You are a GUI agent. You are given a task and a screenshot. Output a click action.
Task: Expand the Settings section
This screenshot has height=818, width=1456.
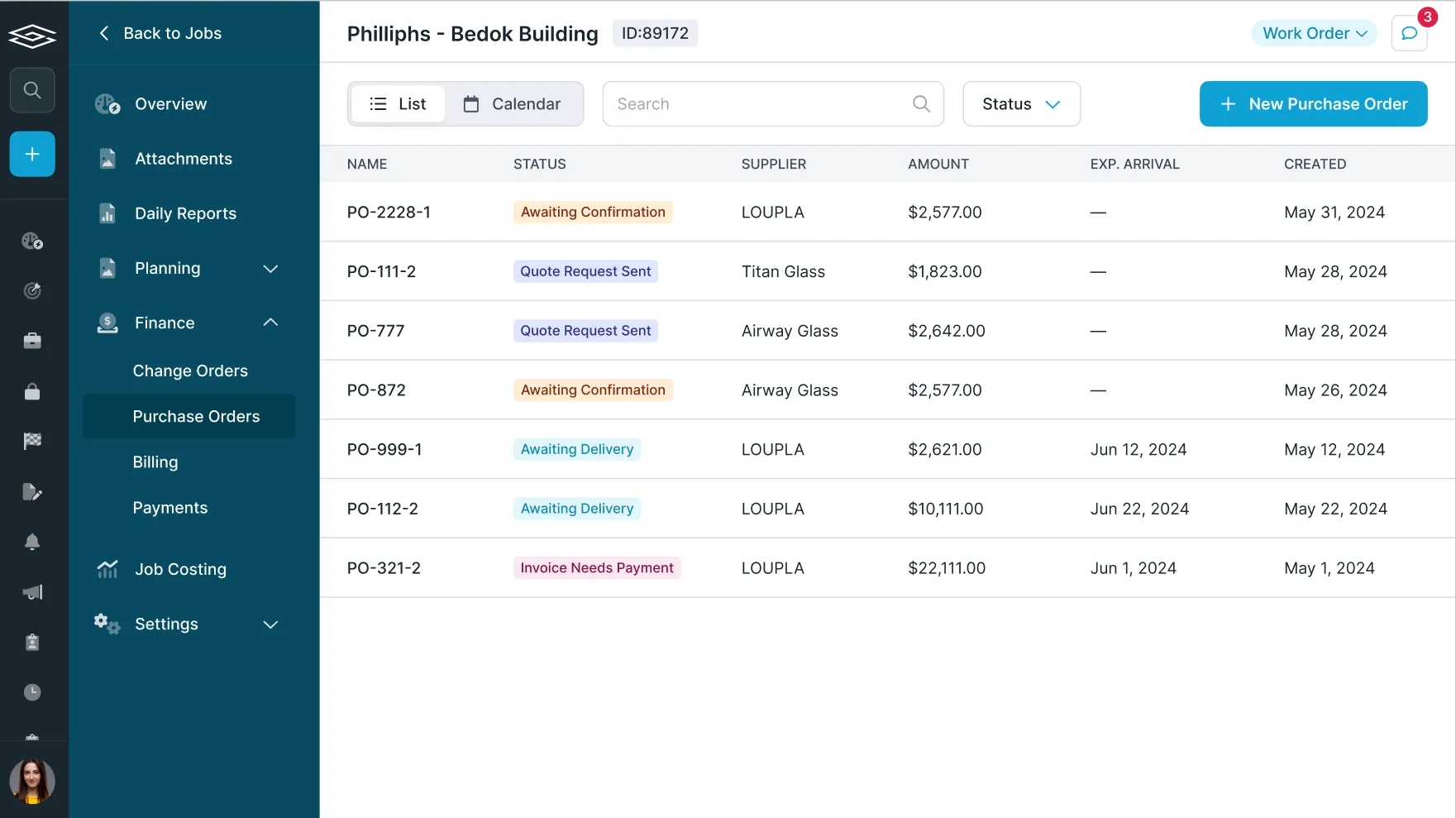point(189,624)
